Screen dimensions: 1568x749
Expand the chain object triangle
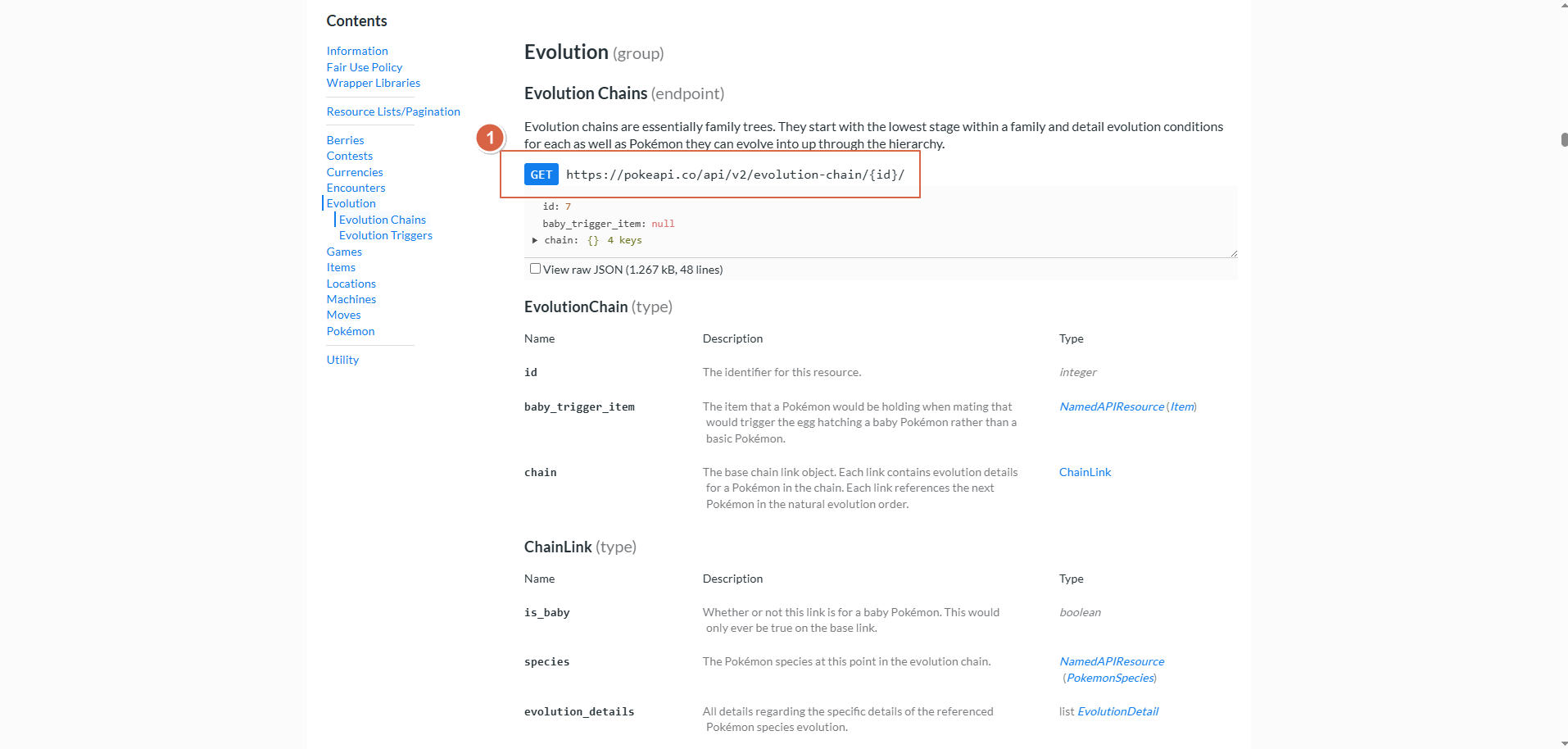click(535, 240)
